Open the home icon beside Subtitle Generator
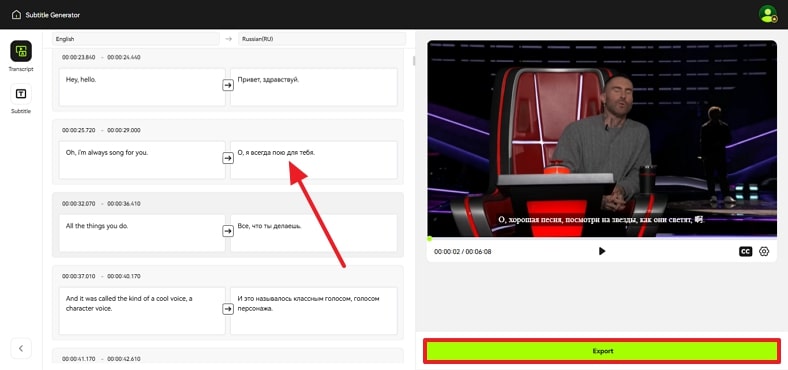The height and width of the screenshot is (370, 788). [17, 15]
